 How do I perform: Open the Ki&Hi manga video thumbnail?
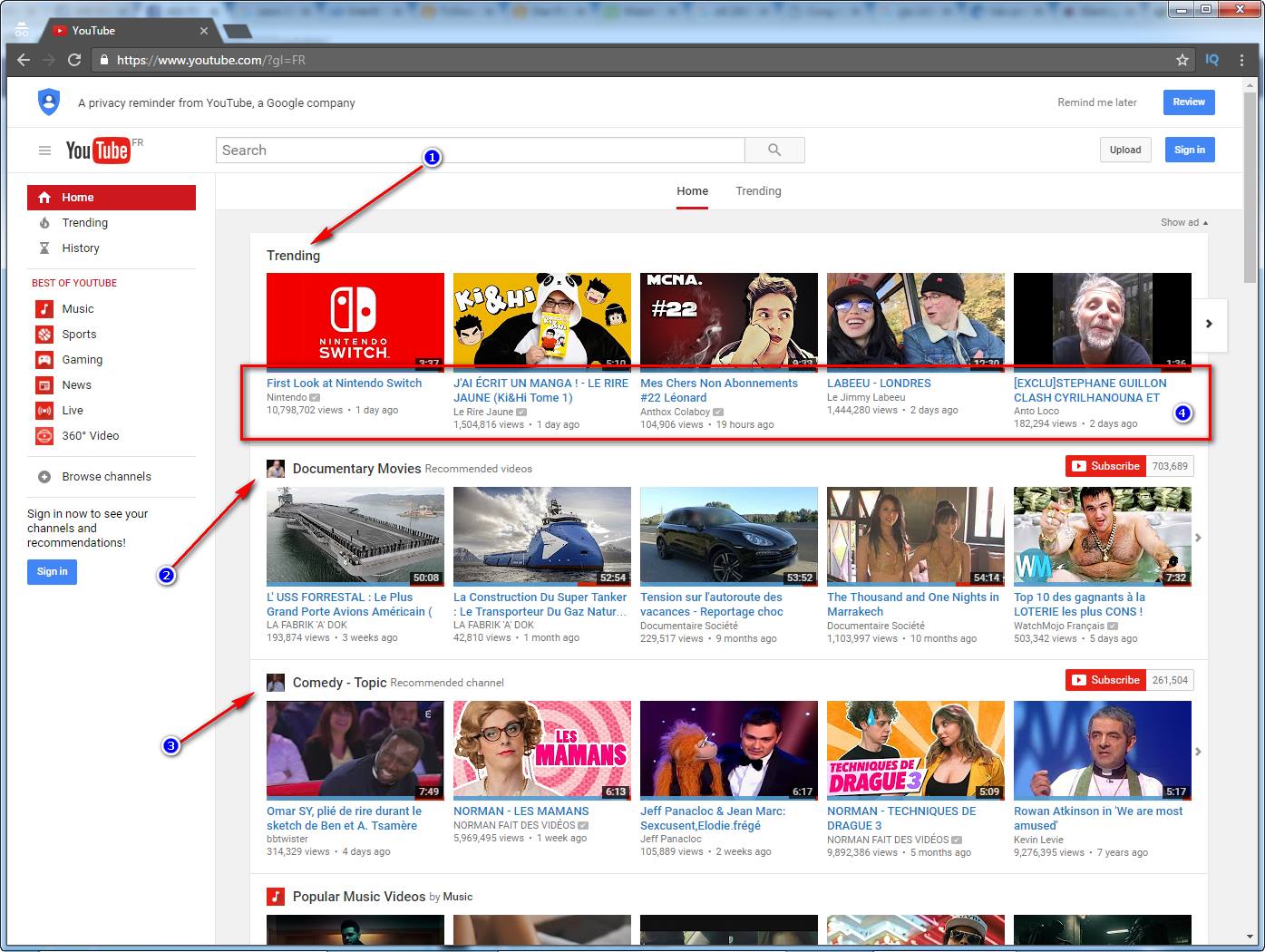pyautogui.click(x=542, y=321)
